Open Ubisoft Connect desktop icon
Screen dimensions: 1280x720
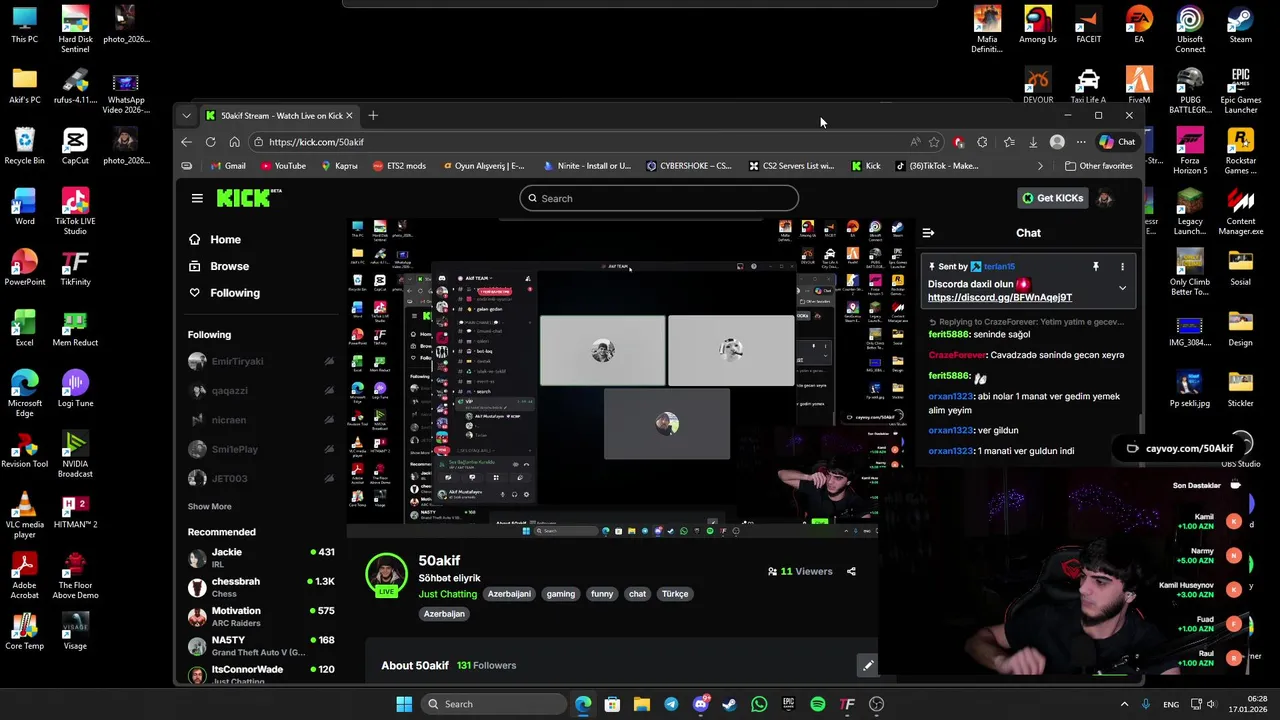coord(1190,30)
